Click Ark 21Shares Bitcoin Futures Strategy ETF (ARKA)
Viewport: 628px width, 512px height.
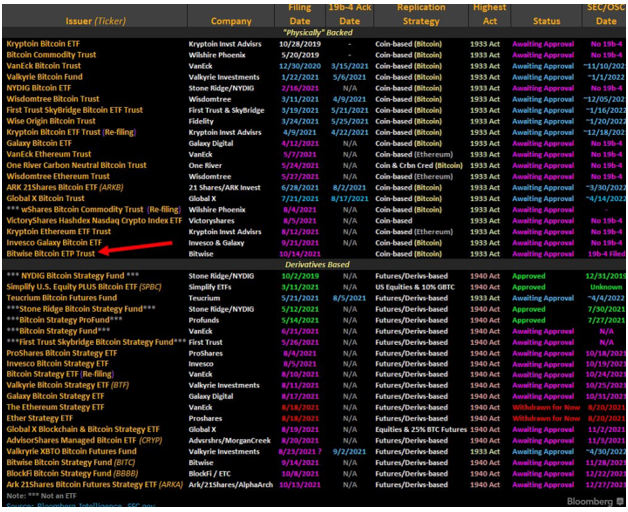[95, 484]
